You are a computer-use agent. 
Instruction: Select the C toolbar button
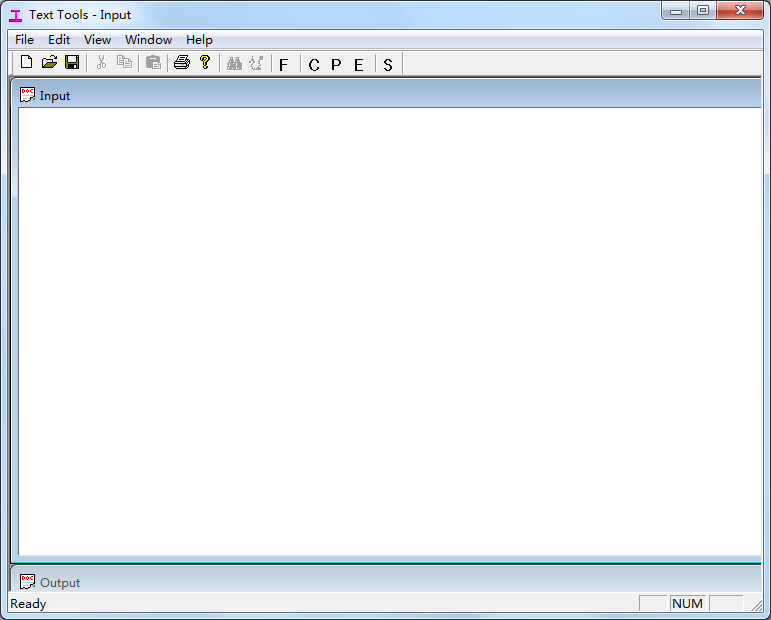(314, 64)
